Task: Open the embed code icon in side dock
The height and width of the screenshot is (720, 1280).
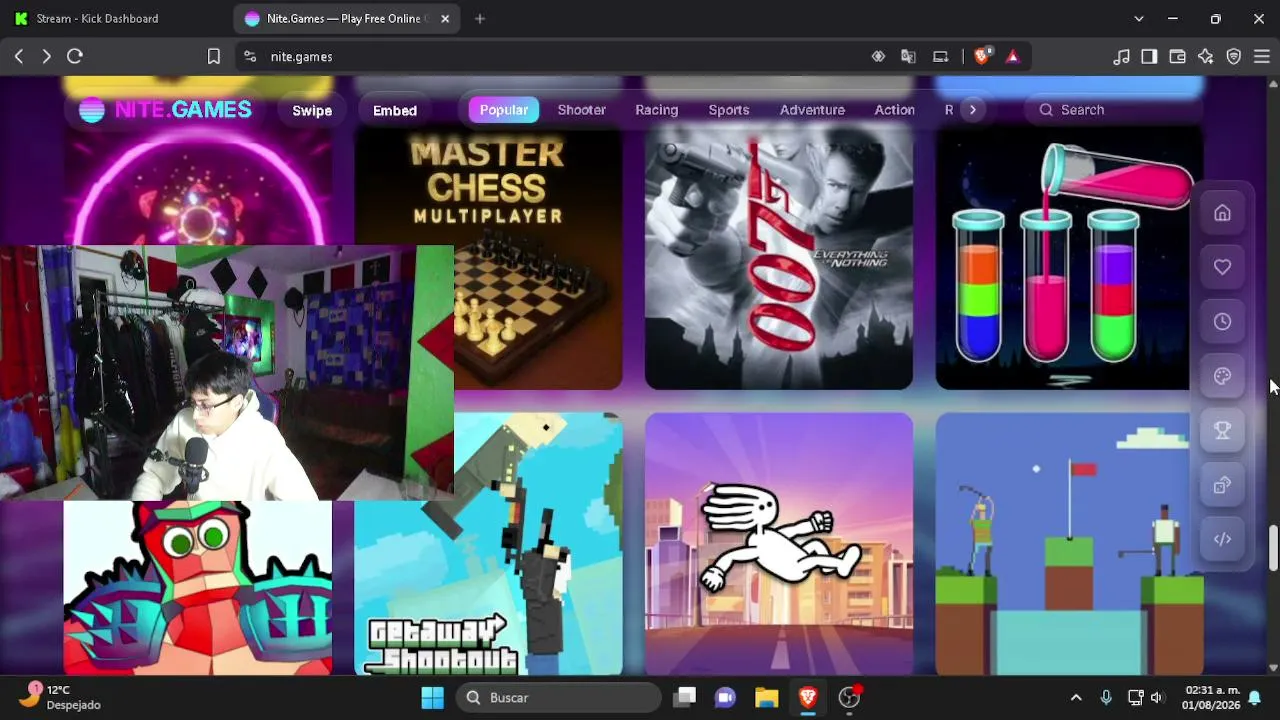Action: pos(1222,540)
